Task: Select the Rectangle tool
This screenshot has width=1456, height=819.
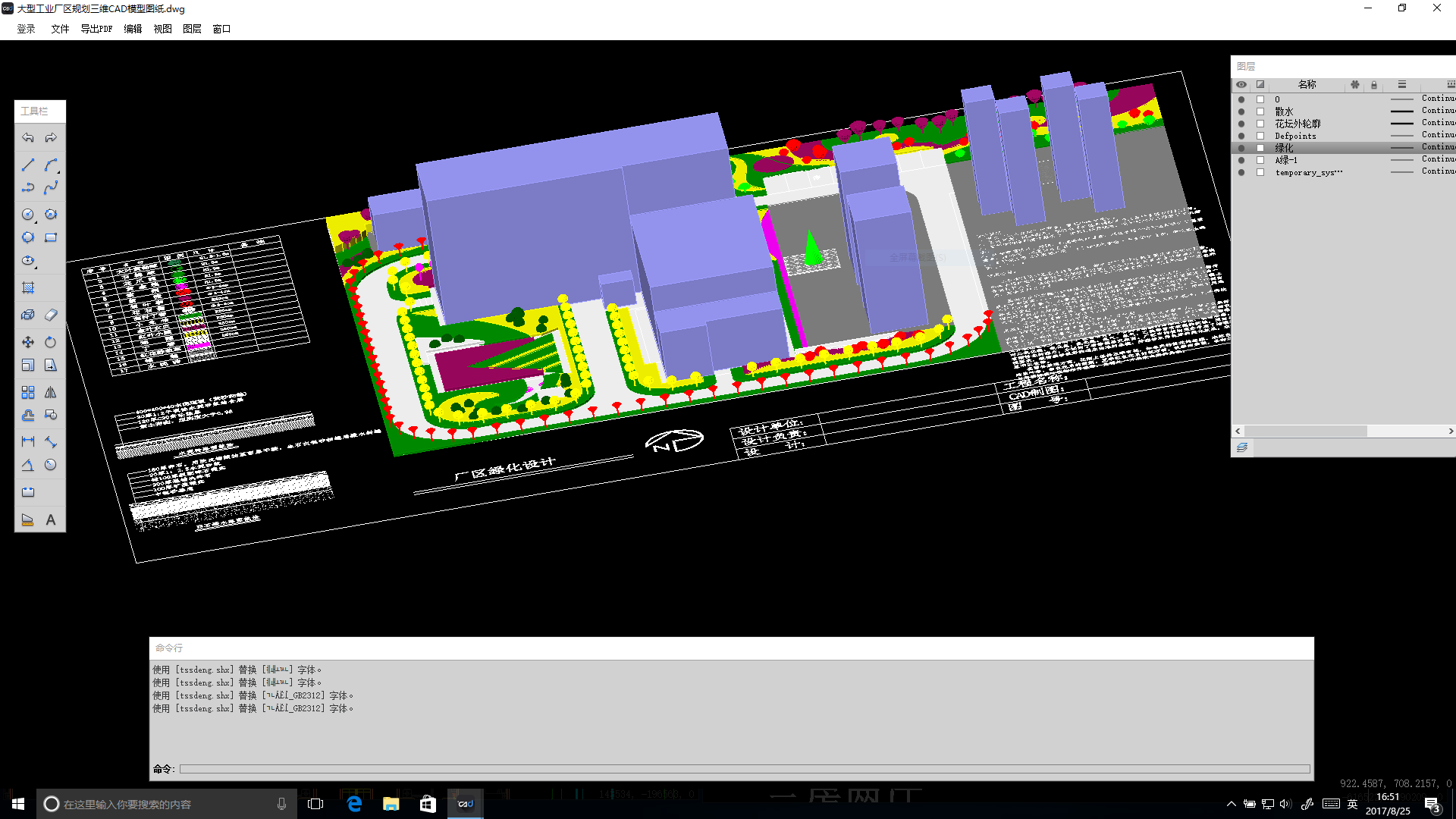Action: [51, 237]
